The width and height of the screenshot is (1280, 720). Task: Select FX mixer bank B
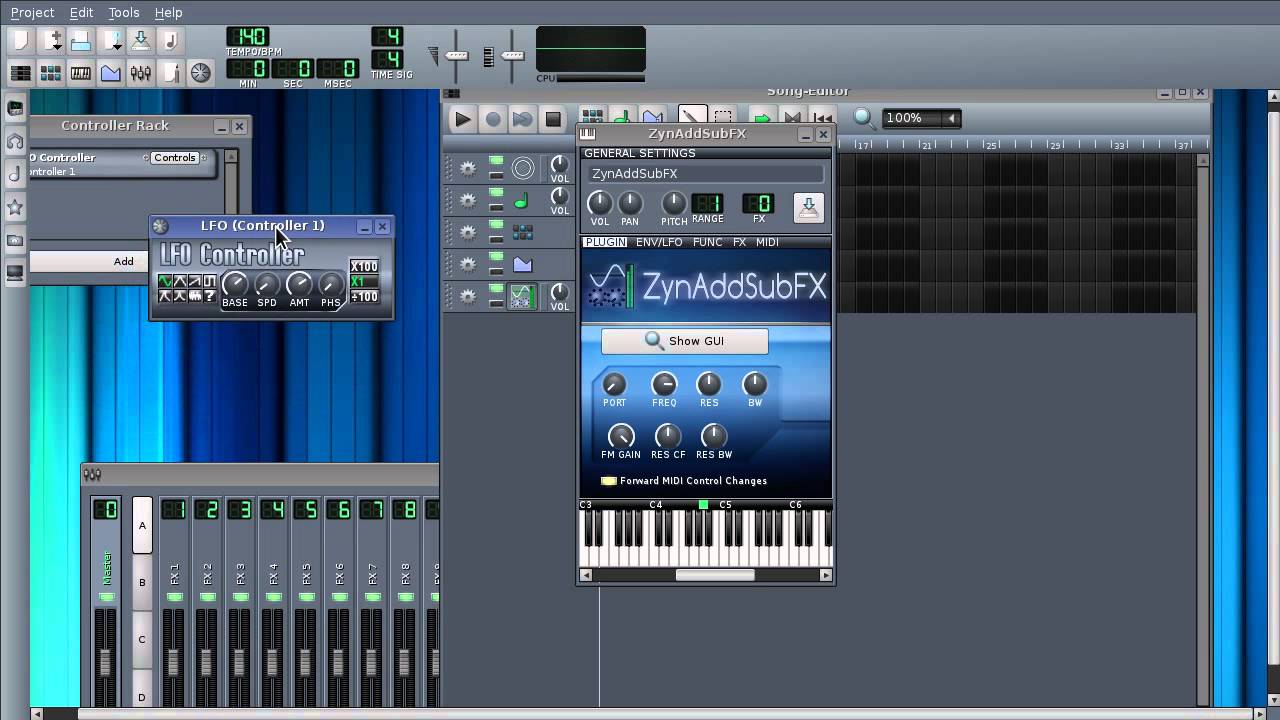142,582
